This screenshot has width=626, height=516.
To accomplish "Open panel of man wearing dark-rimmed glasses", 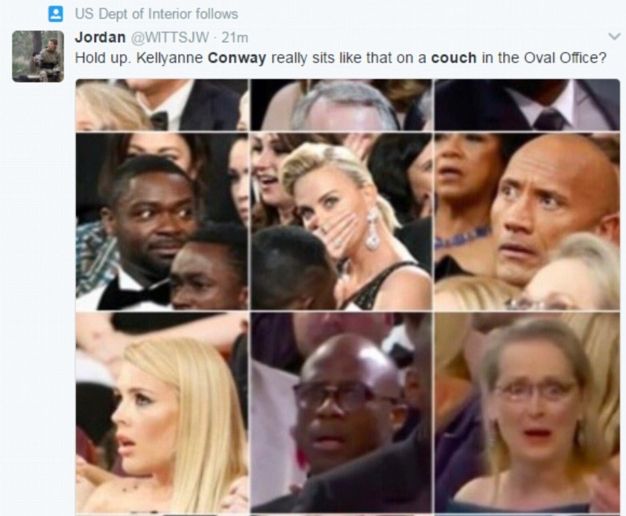I will click(341, 413).
